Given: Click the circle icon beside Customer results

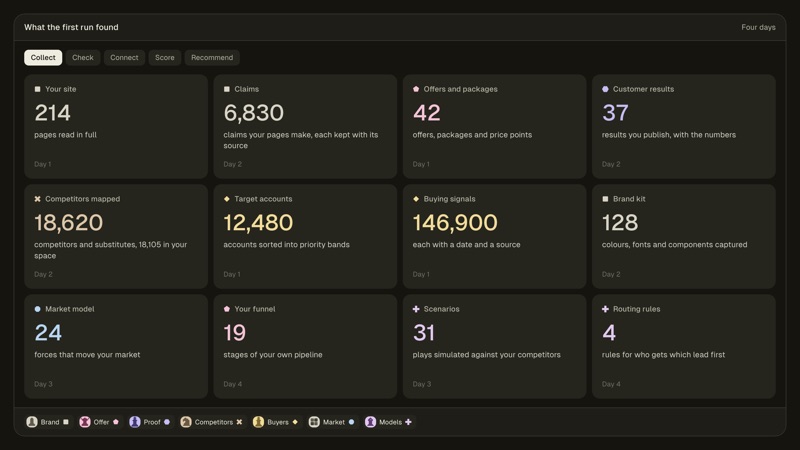Looking at the screenshot, I should (605, 89).
